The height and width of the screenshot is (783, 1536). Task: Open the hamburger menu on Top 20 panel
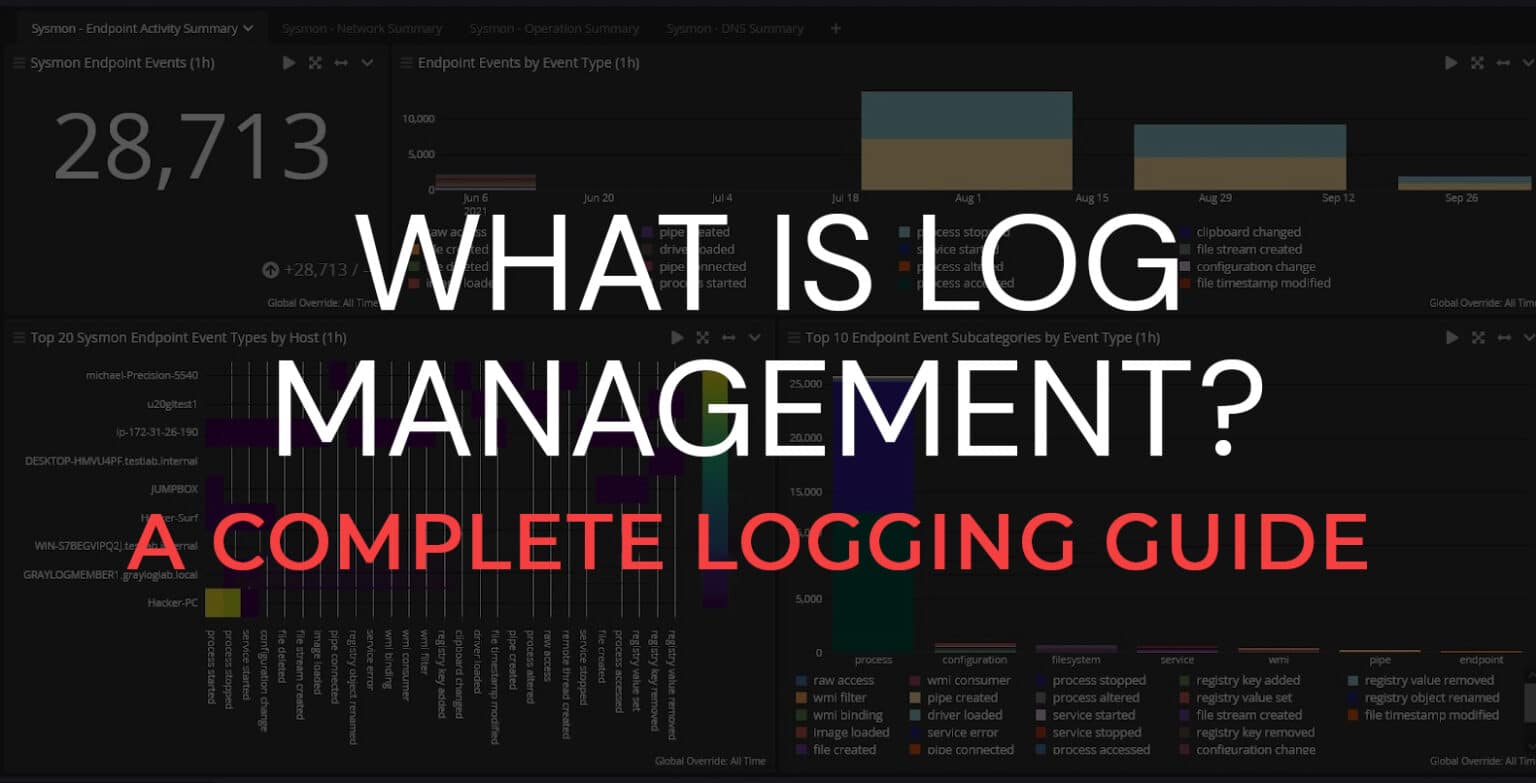[x=17, y=337]
